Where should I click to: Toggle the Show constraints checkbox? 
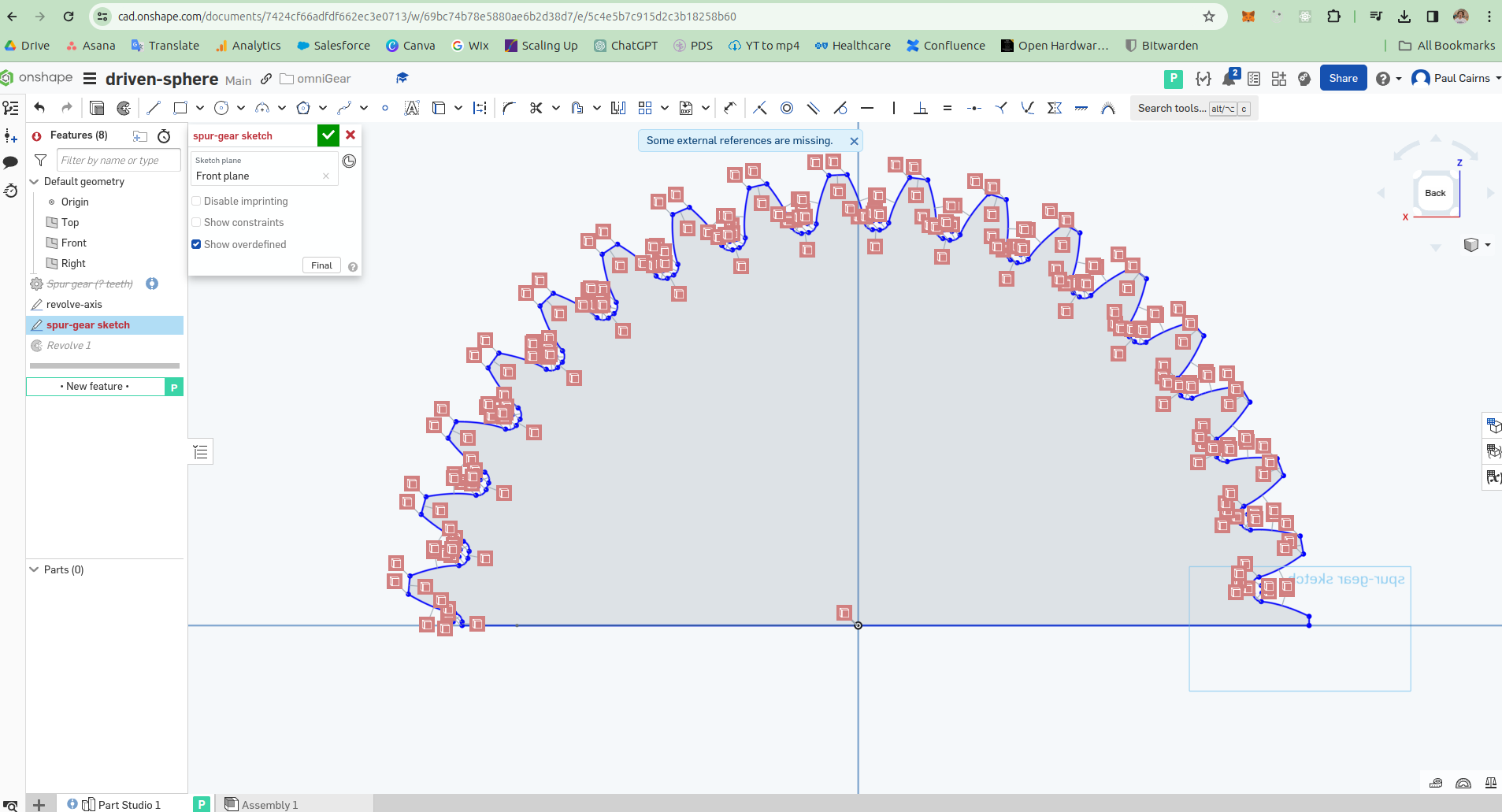[x=196, y=222]
